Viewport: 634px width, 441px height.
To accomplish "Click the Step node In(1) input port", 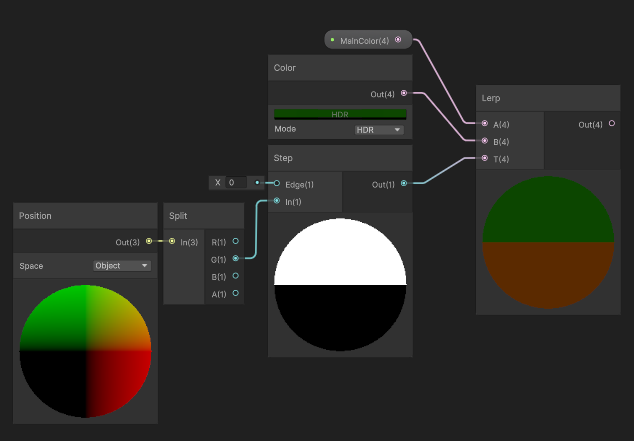I will coord(277,201).
